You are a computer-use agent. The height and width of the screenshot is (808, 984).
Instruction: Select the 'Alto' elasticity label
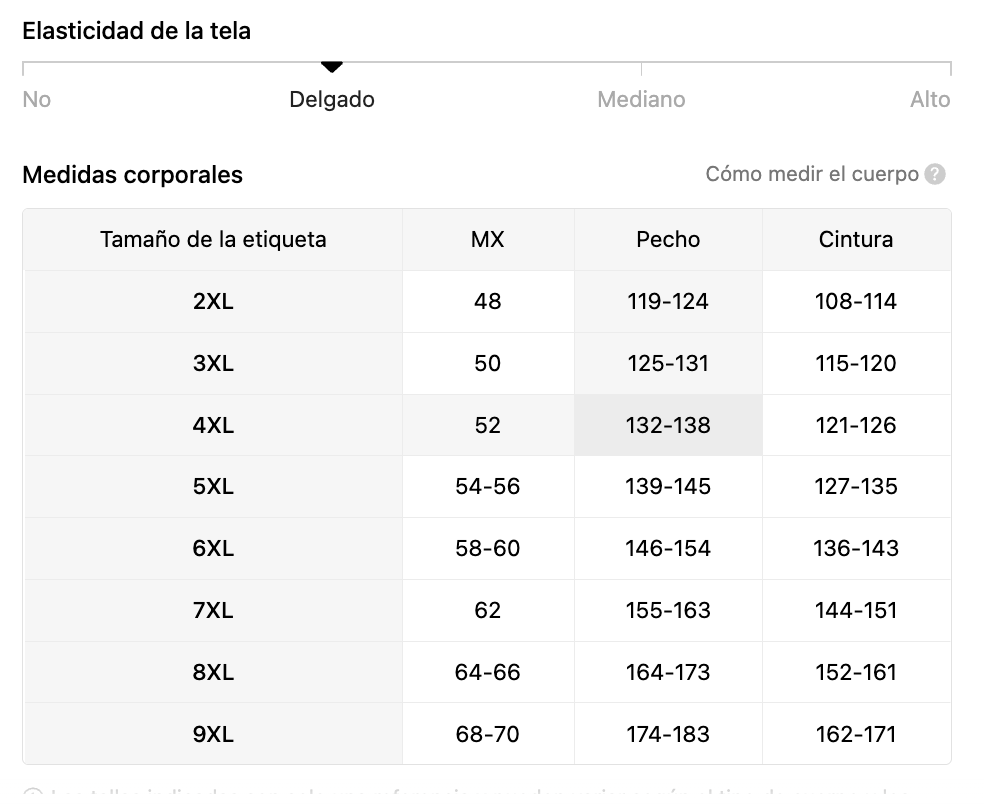tap(930, 100)
